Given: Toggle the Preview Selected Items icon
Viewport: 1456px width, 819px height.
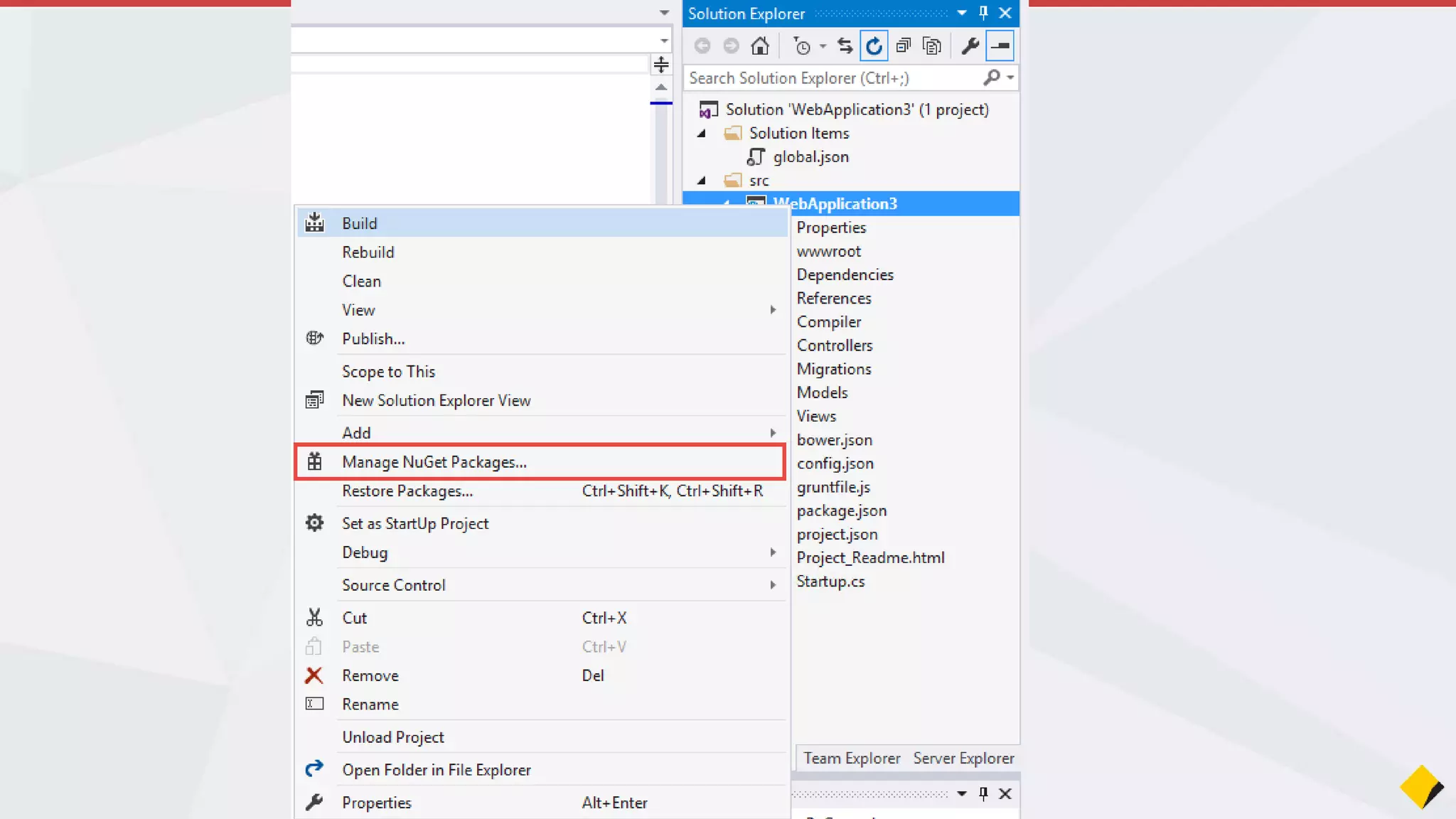Looking at the screenshot, I should (x=1000, y=46).
